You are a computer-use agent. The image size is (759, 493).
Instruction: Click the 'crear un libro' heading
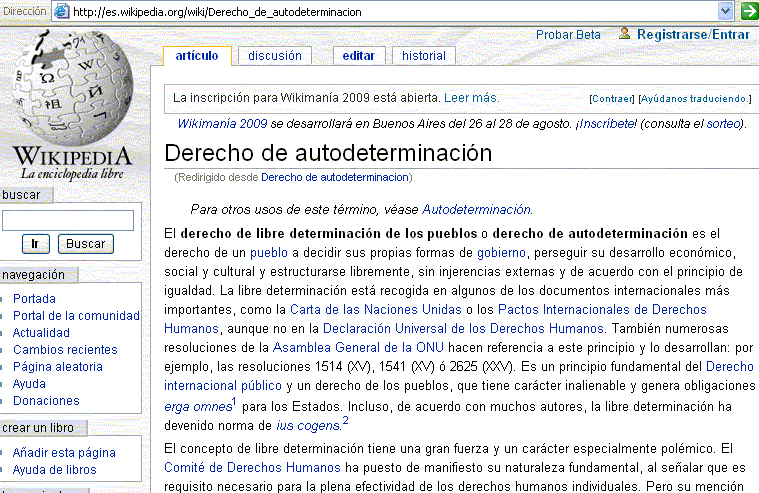coord(38,428)
